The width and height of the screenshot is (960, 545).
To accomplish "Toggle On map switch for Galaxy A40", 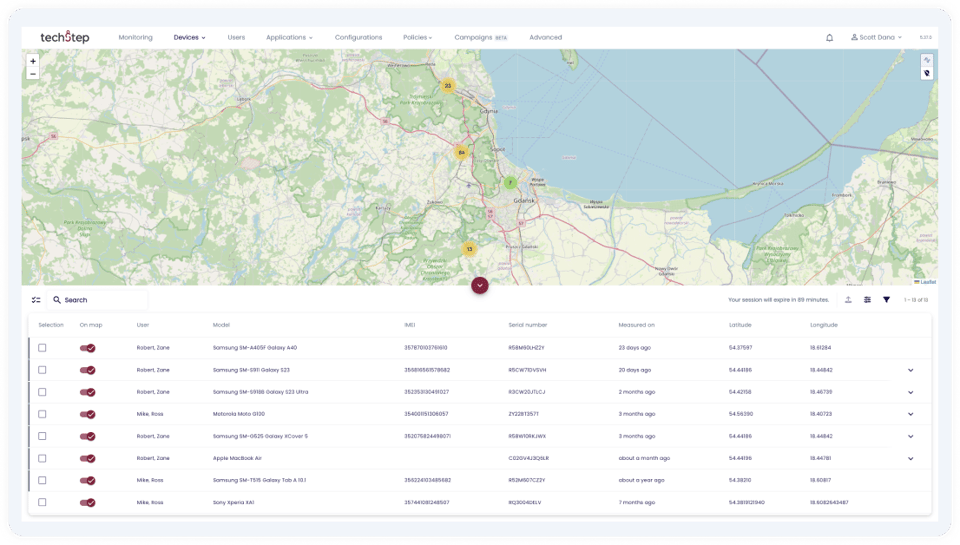I will [88, 348].
